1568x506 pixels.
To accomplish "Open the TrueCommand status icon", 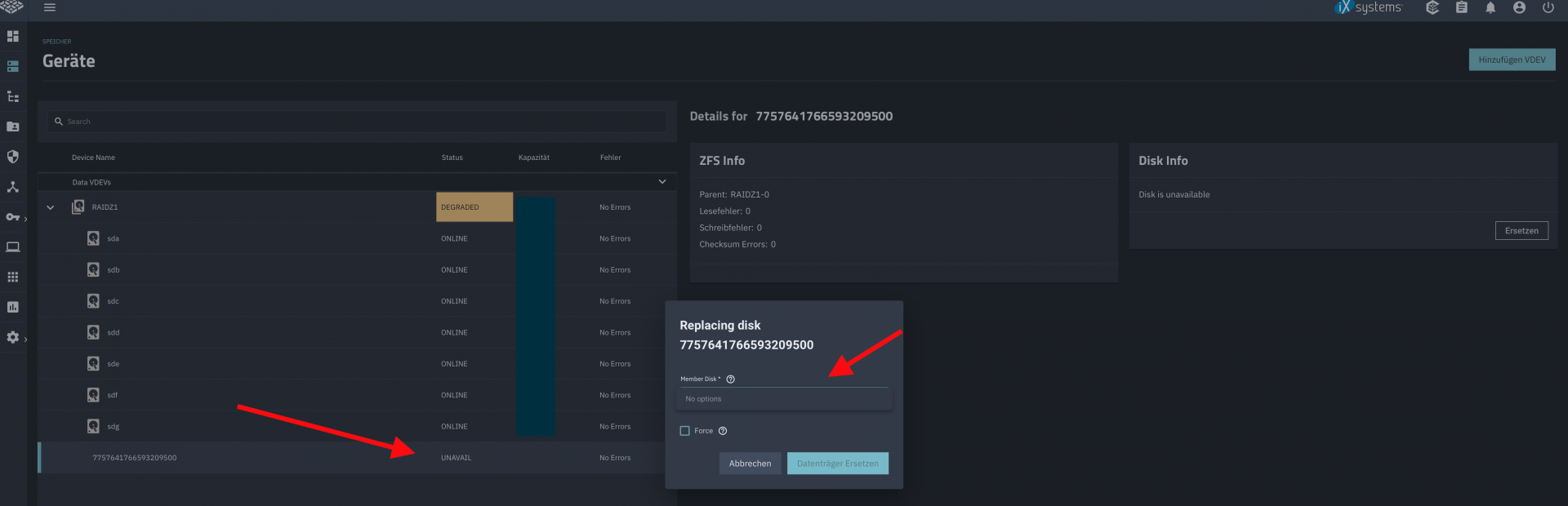I will [x=1432, y=7].
